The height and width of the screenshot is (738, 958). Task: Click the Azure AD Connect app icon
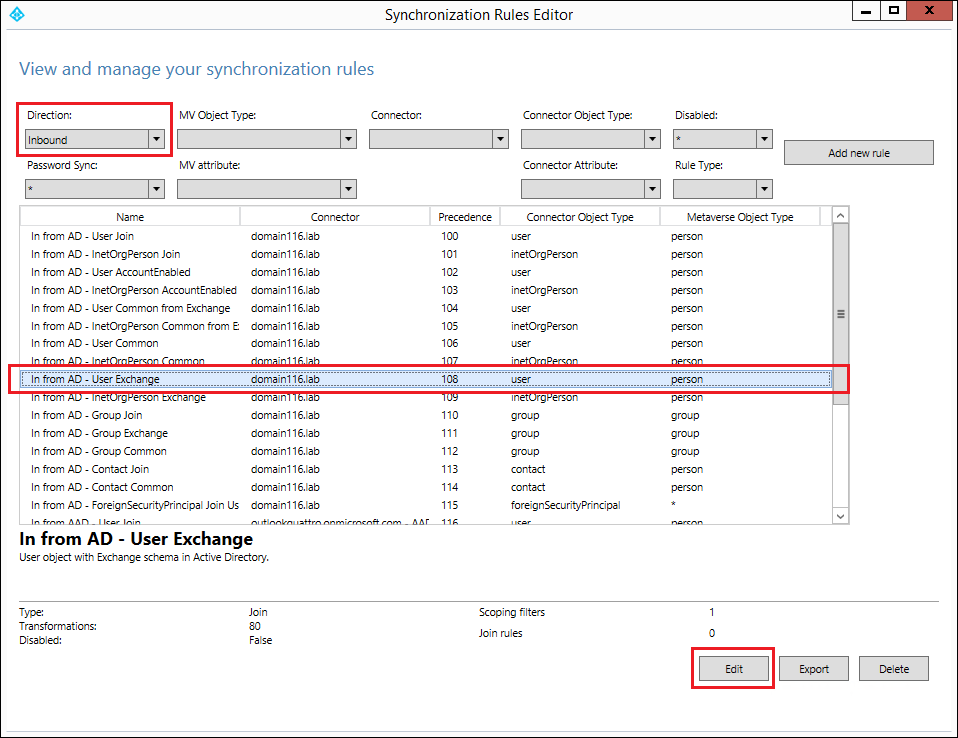point(17,14)
